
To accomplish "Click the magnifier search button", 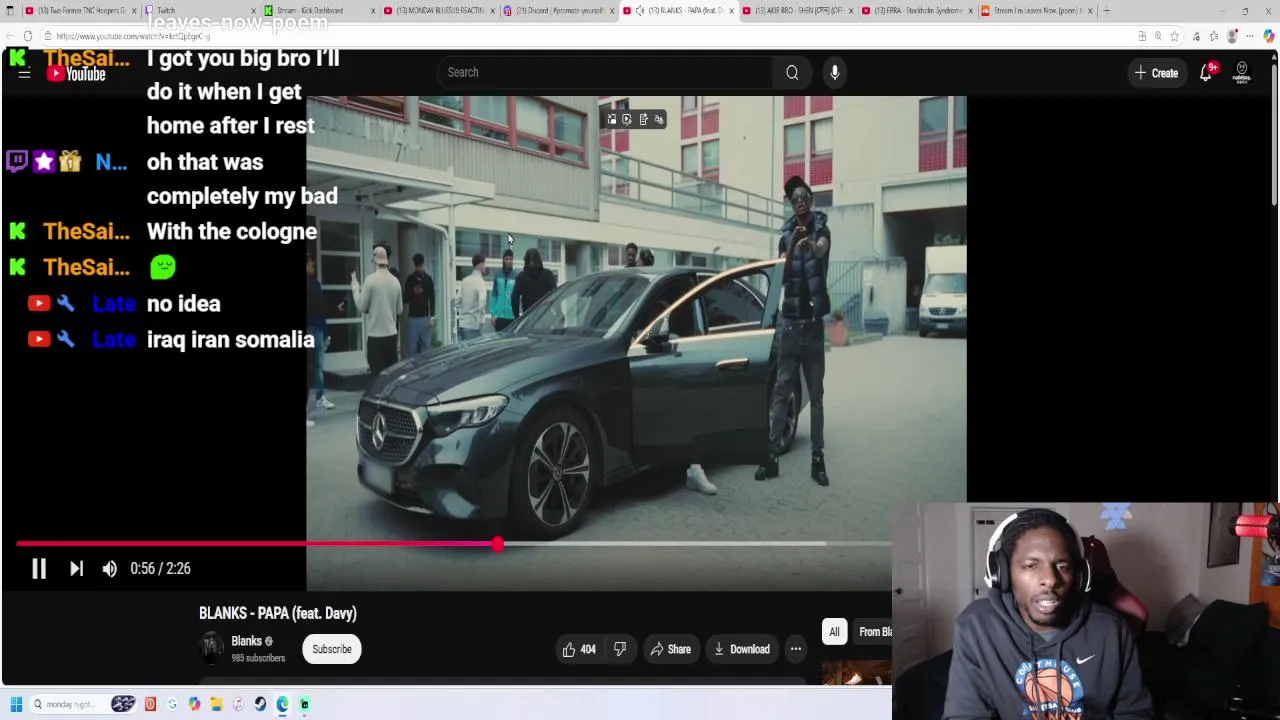I will pyautogui.click(x=792, y=72).
